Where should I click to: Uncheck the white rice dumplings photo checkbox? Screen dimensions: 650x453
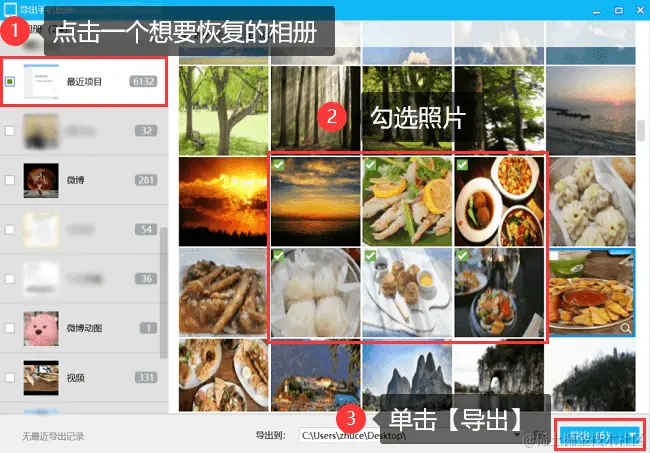click(279, 256)
